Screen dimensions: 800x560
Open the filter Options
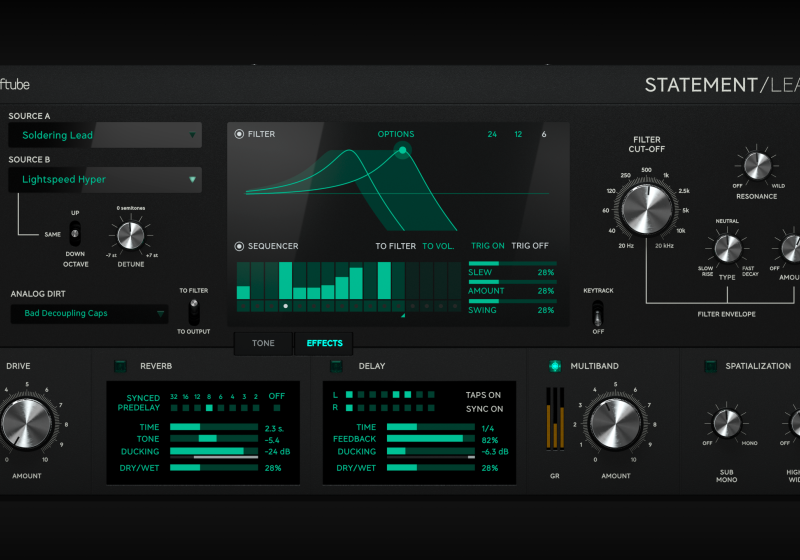pyautogui.click(x=395, y=134)
